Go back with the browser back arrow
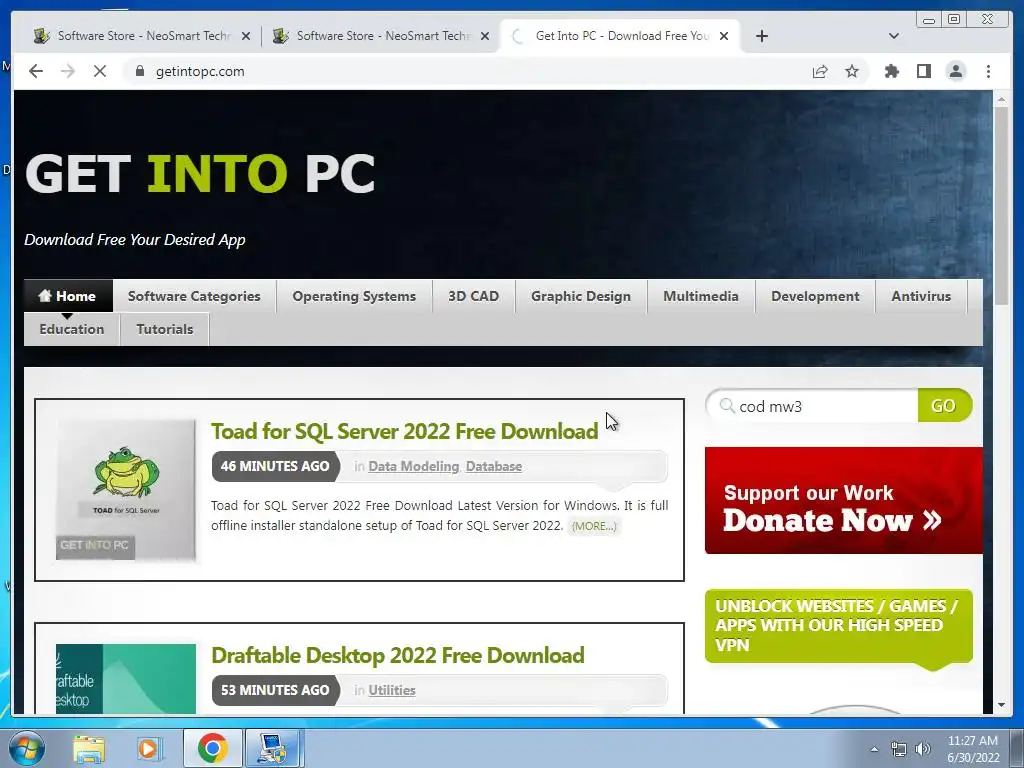The image size is (1024, 768). [x=36, y=71]
